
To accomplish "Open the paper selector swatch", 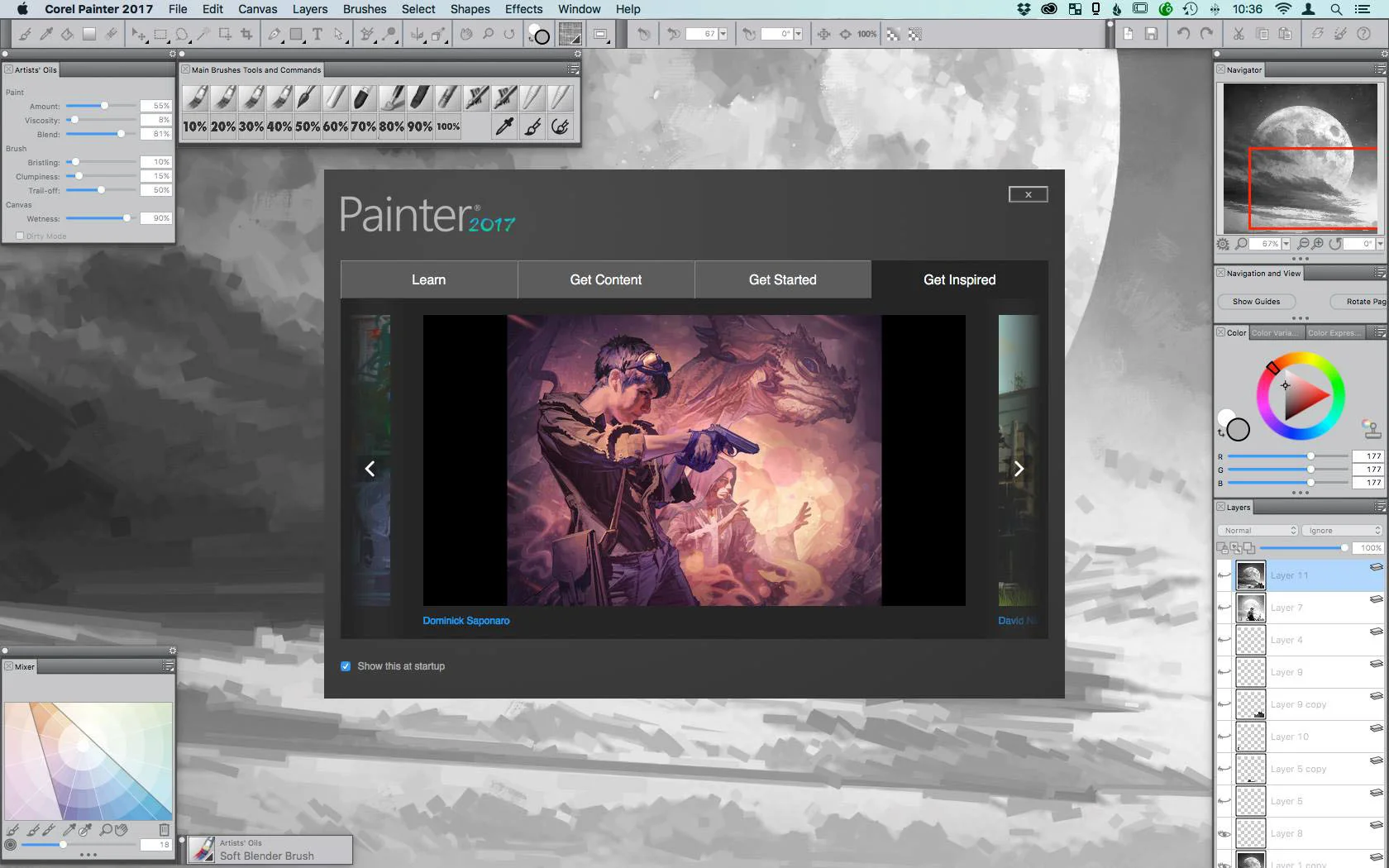I will (x=570, y=34).
